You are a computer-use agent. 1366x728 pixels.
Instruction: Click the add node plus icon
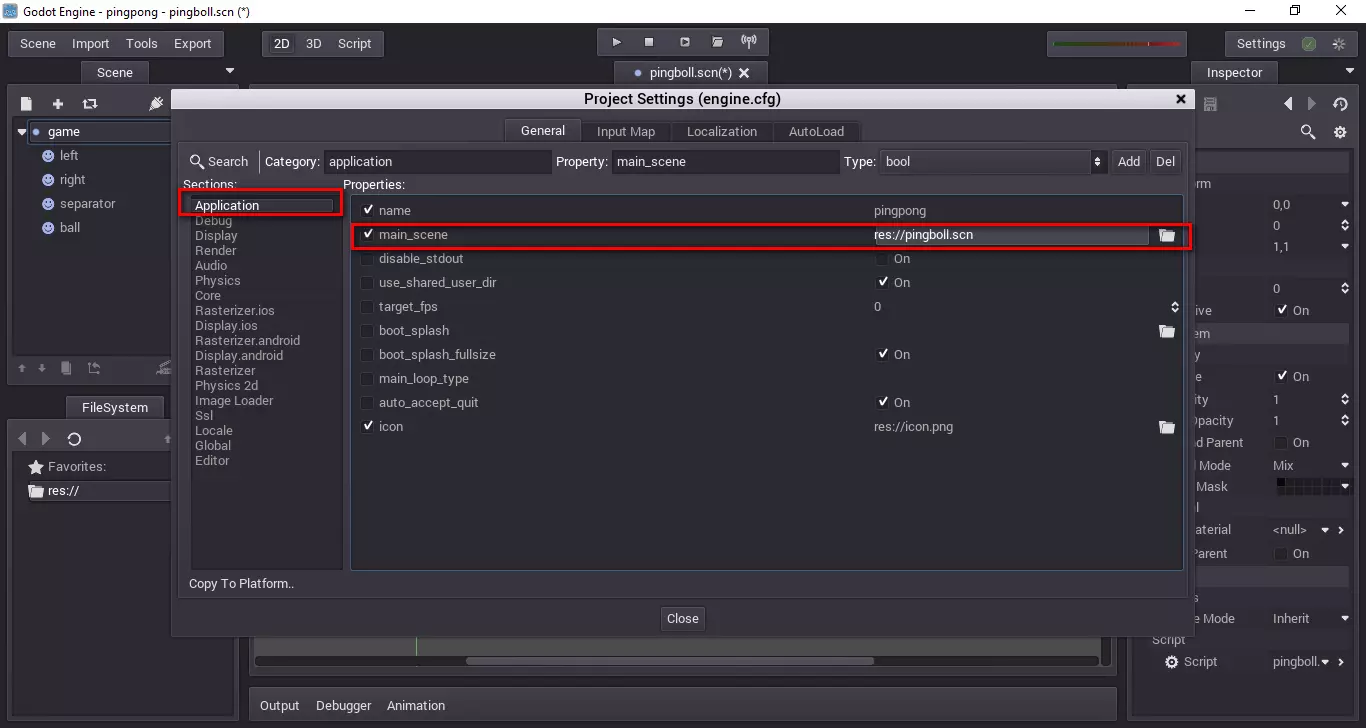pyautogui.click(x=58, y=104)
